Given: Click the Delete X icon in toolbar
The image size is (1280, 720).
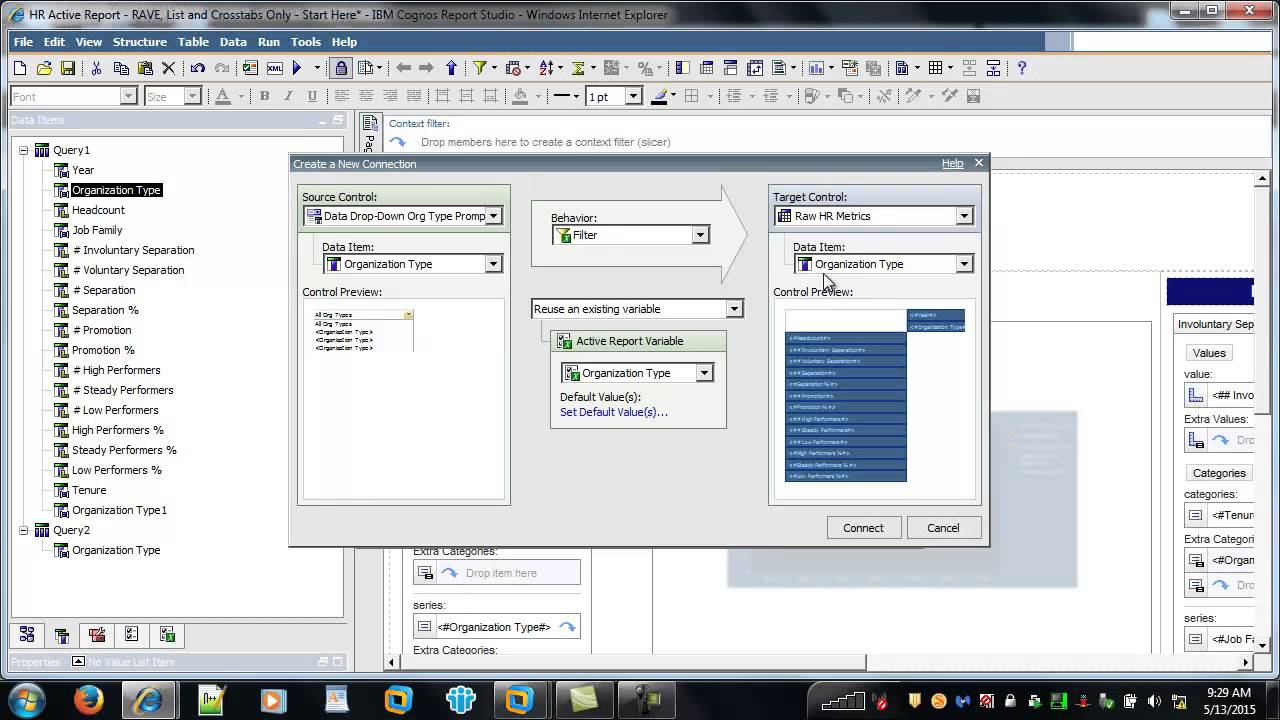Looking at the screenshot, I should 169,68.
